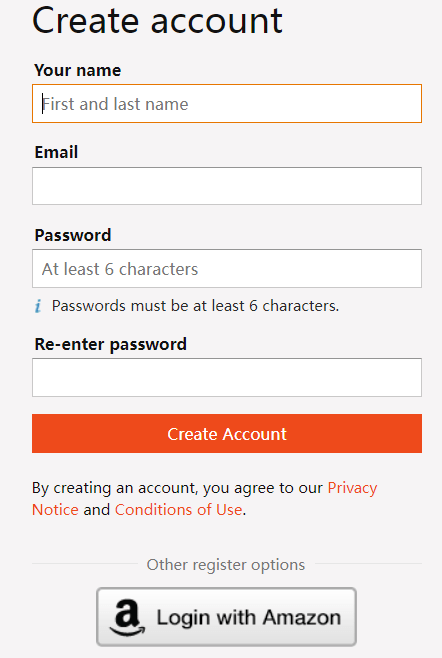Select the Password field with 6 characters placeholder
Image resolution: width=442 pixels, height=658 pixels.
(227, 269)
